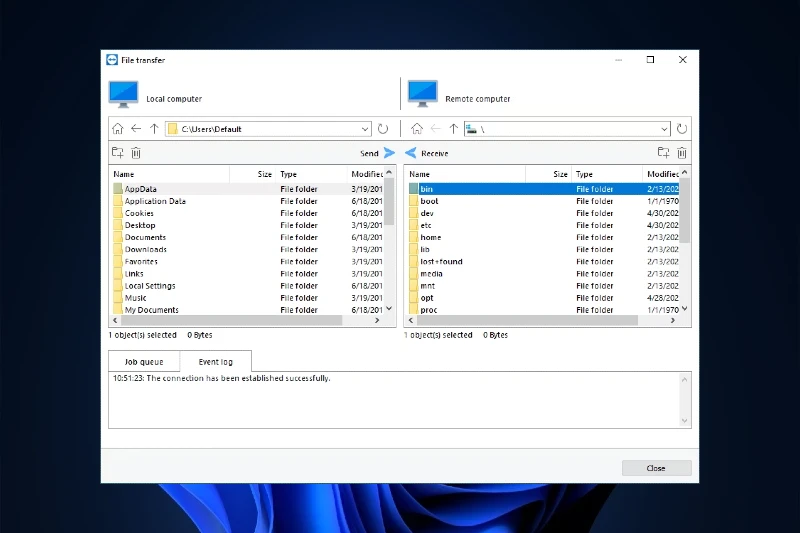This screenshot has width=800, height=533.
Task: Open the remote path dropdown
Action: tap(664, 129)
